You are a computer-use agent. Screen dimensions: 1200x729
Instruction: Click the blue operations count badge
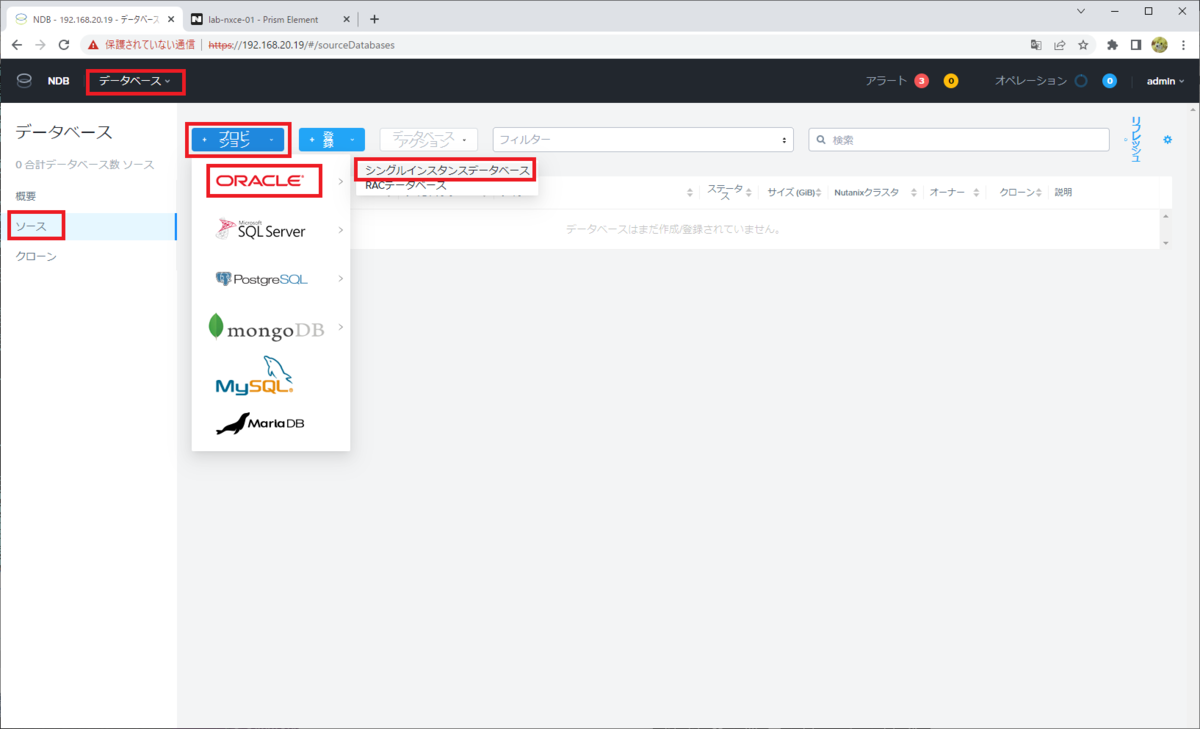tap(1109, 81)
